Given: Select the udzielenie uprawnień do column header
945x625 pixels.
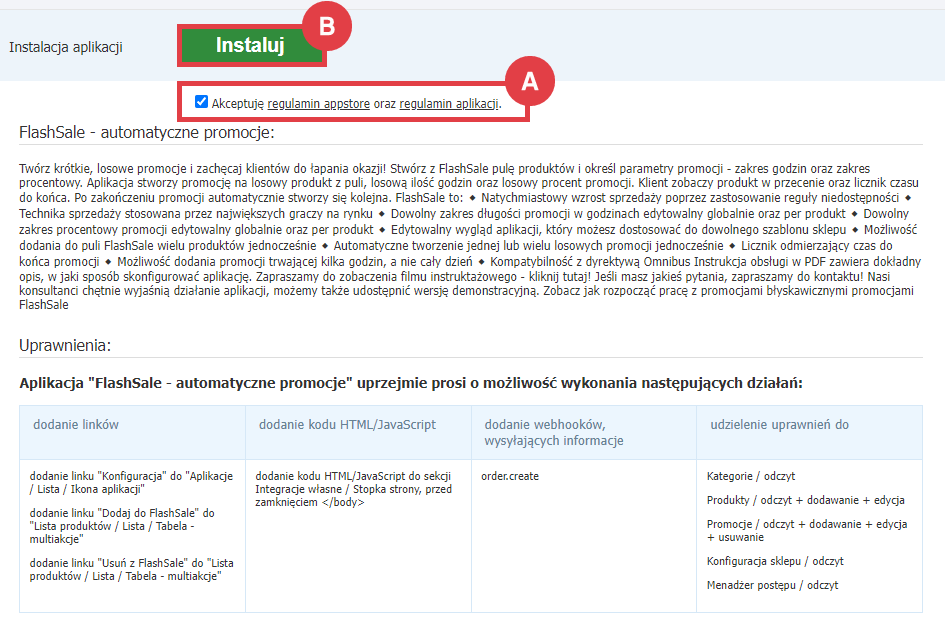Looking at the screenshot, I should point(779,425).
